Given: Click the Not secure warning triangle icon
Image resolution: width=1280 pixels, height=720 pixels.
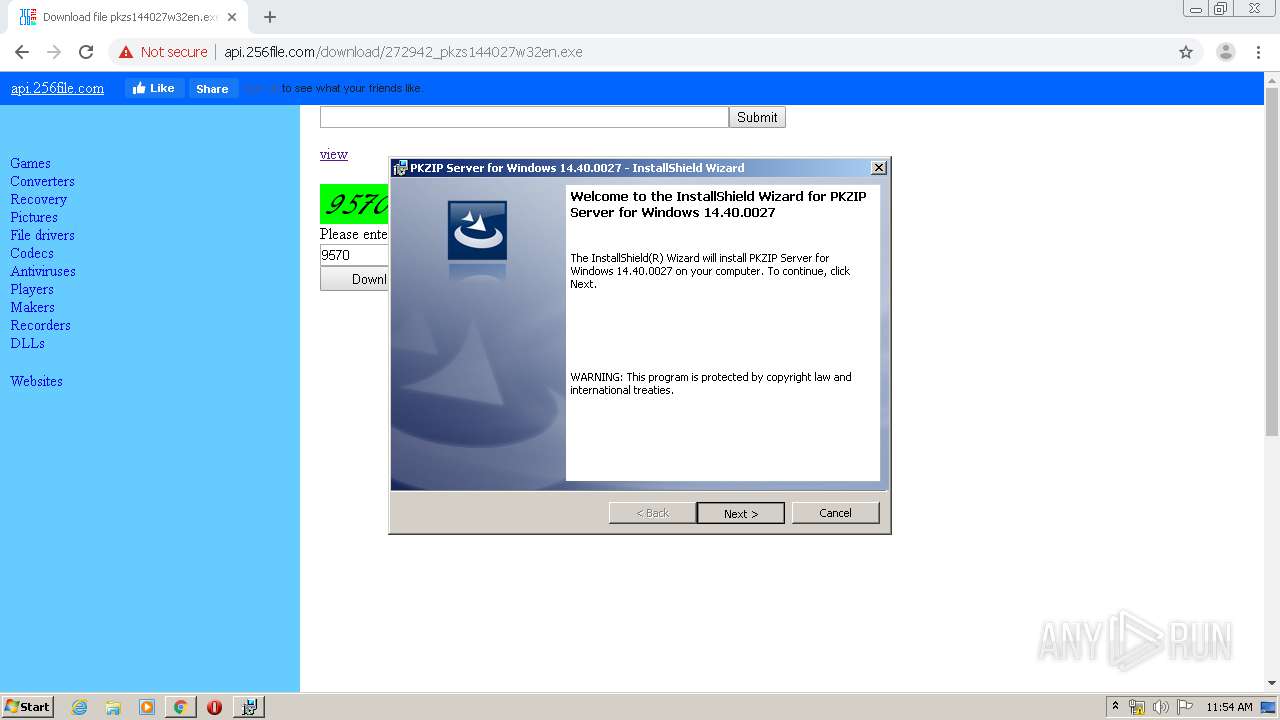Looking at the screenshot, I should click(x=126, y=52).
